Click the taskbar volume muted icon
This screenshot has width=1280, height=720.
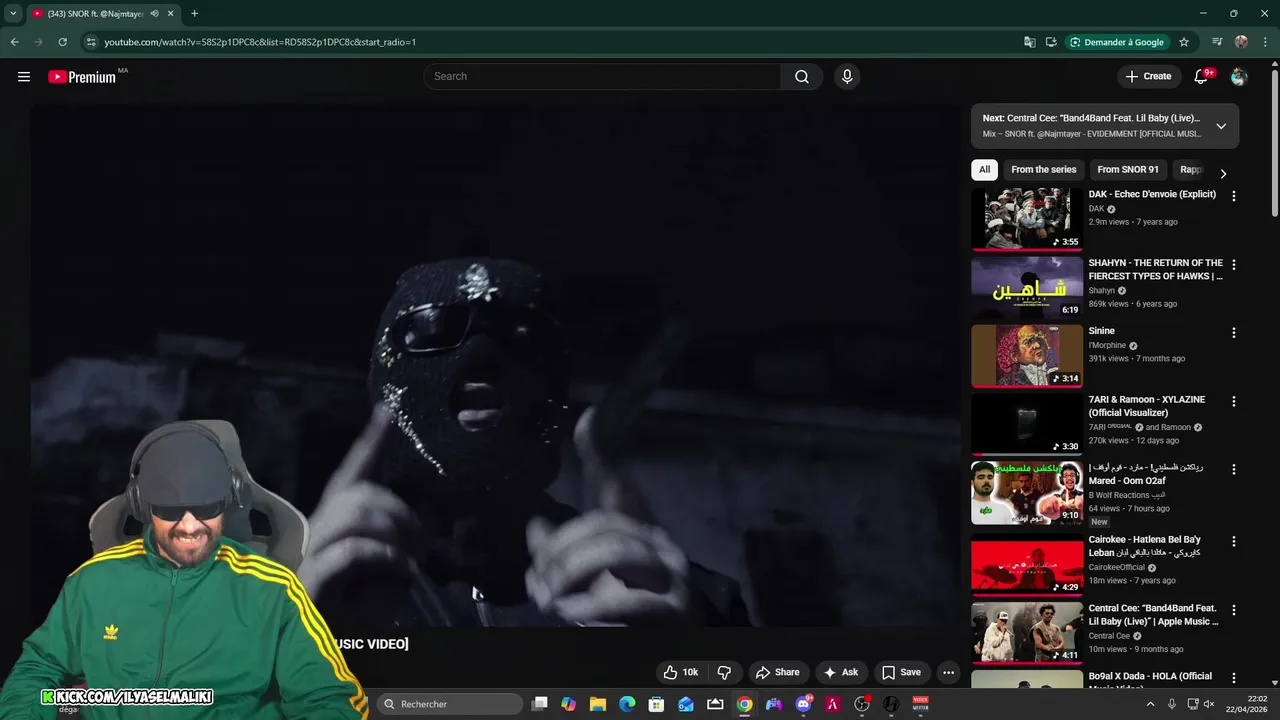[1209, 704]
